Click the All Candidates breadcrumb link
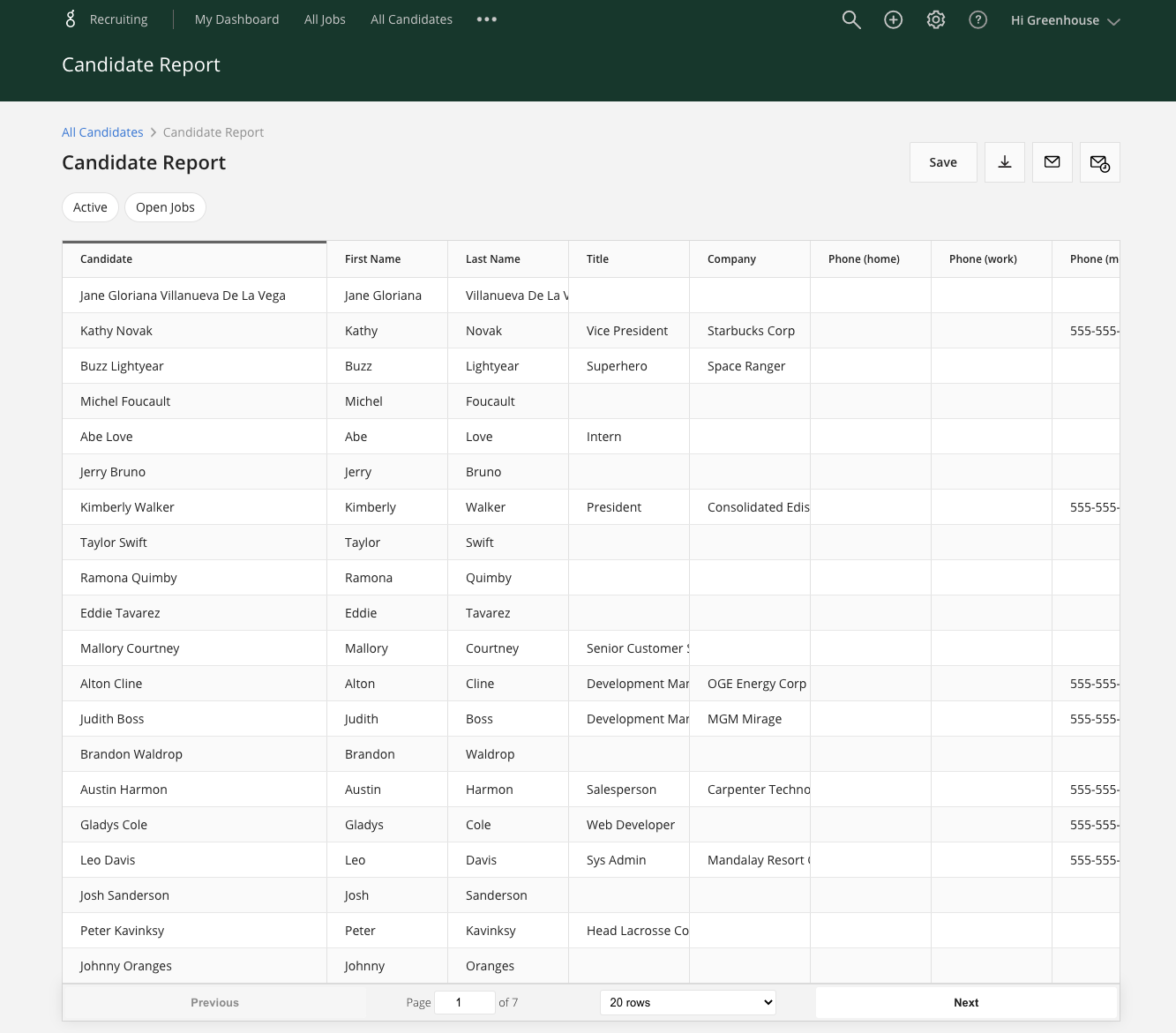The width and height of the screenshot is (1176, 1033). click(102, 132)
